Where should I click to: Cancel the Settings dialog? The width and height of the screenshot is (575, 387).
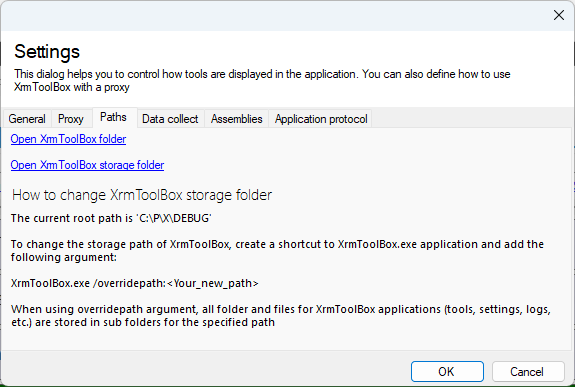(527, 372)
